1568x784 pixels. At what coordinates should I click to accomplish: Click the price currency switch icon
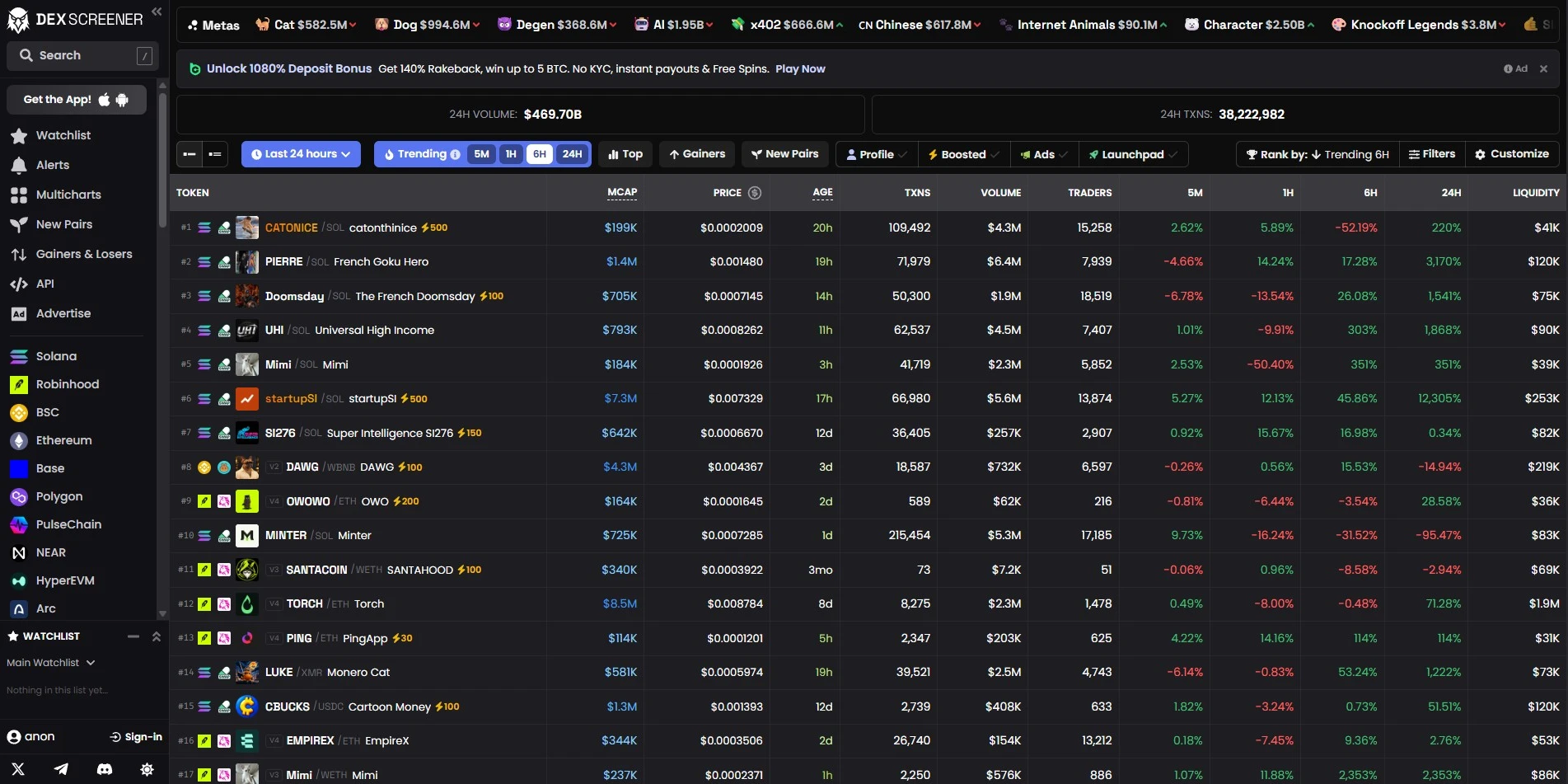tap(755, 193)
